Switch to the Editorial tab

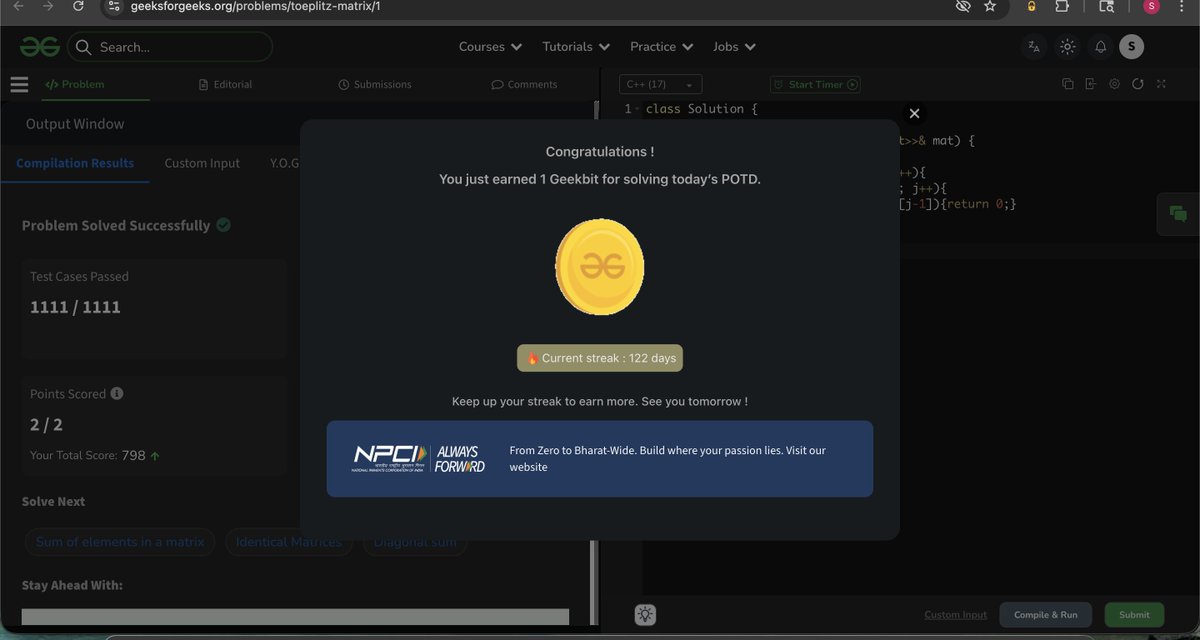(226, 85)
